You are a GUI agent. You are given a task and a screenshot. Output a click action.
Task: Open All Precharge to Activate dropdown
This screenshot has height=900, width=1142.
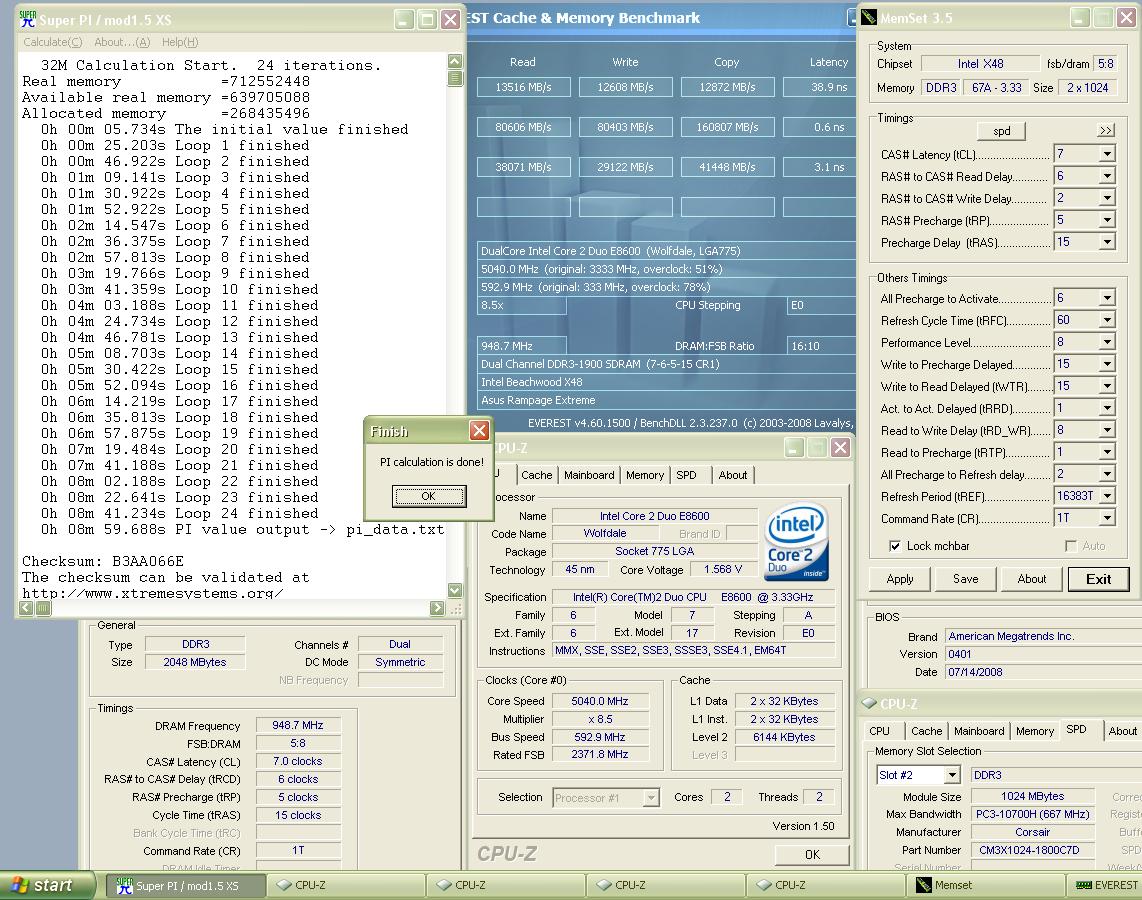pyautogui.click(x=1107, y=298)
